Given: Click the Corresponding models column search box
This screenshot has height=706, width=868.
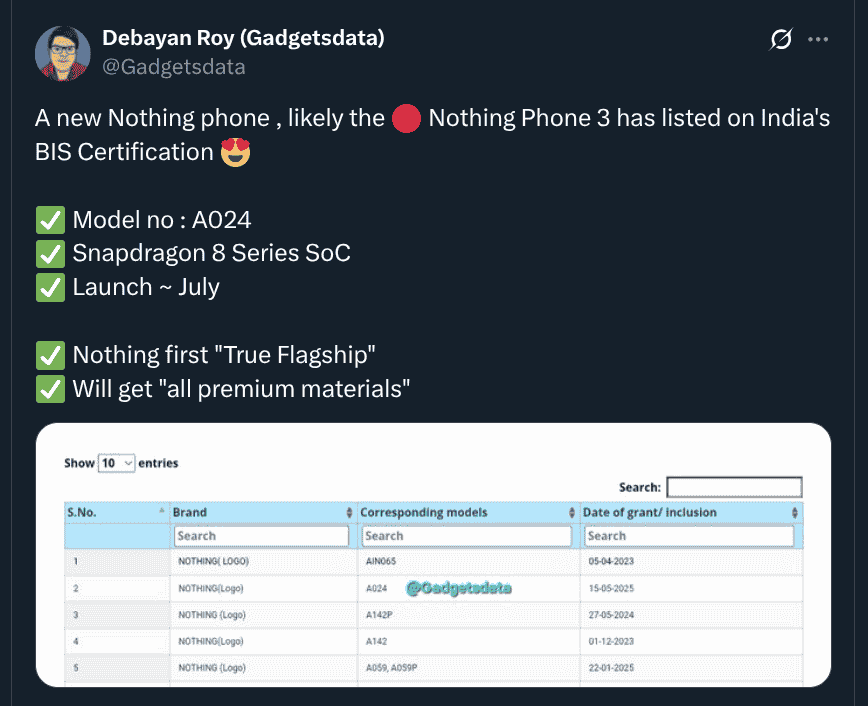Looking at the screenshot, I should click(x=468, y=536).
